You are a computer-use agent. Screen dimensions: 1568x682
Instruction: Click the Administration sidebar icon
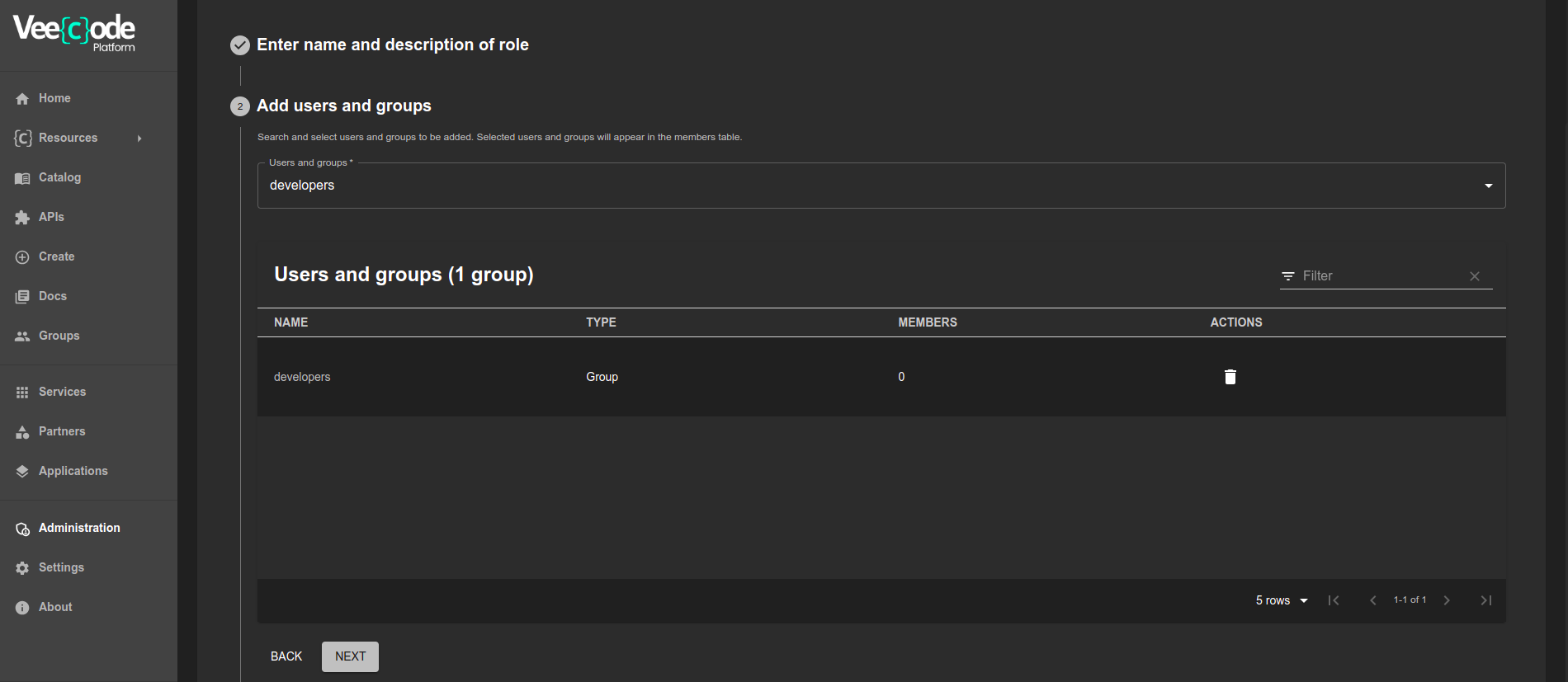click(22, 529)
